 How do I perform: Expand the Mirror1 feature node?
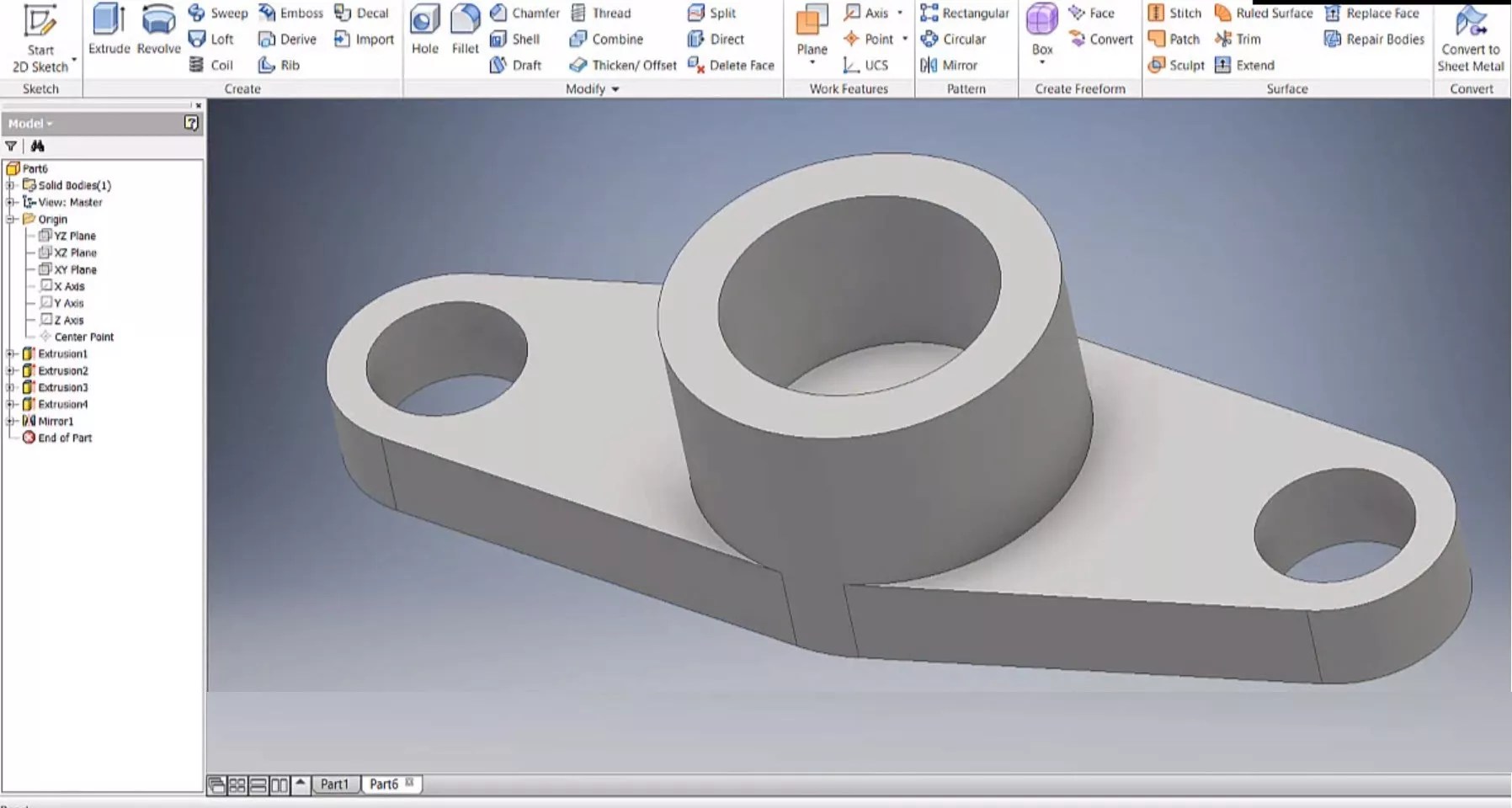tap(10, 421)
